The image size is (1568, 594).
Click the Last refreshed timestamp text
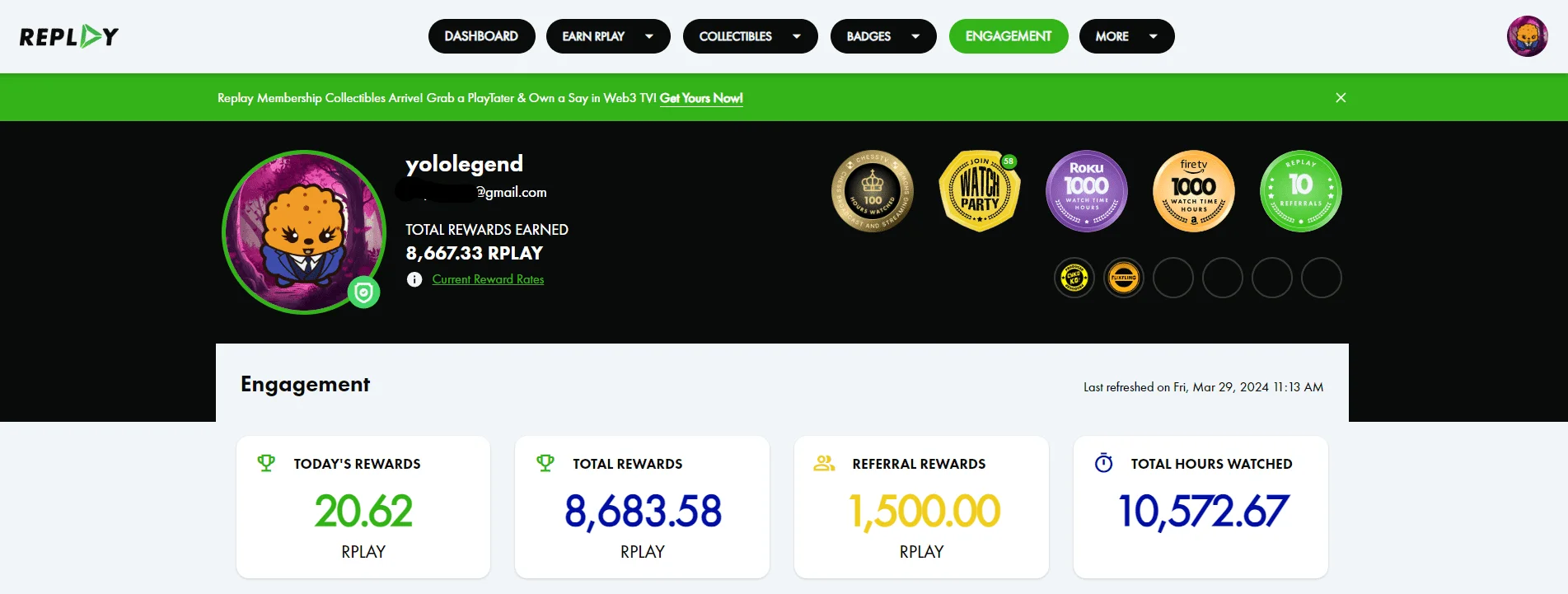(1203, 387)
